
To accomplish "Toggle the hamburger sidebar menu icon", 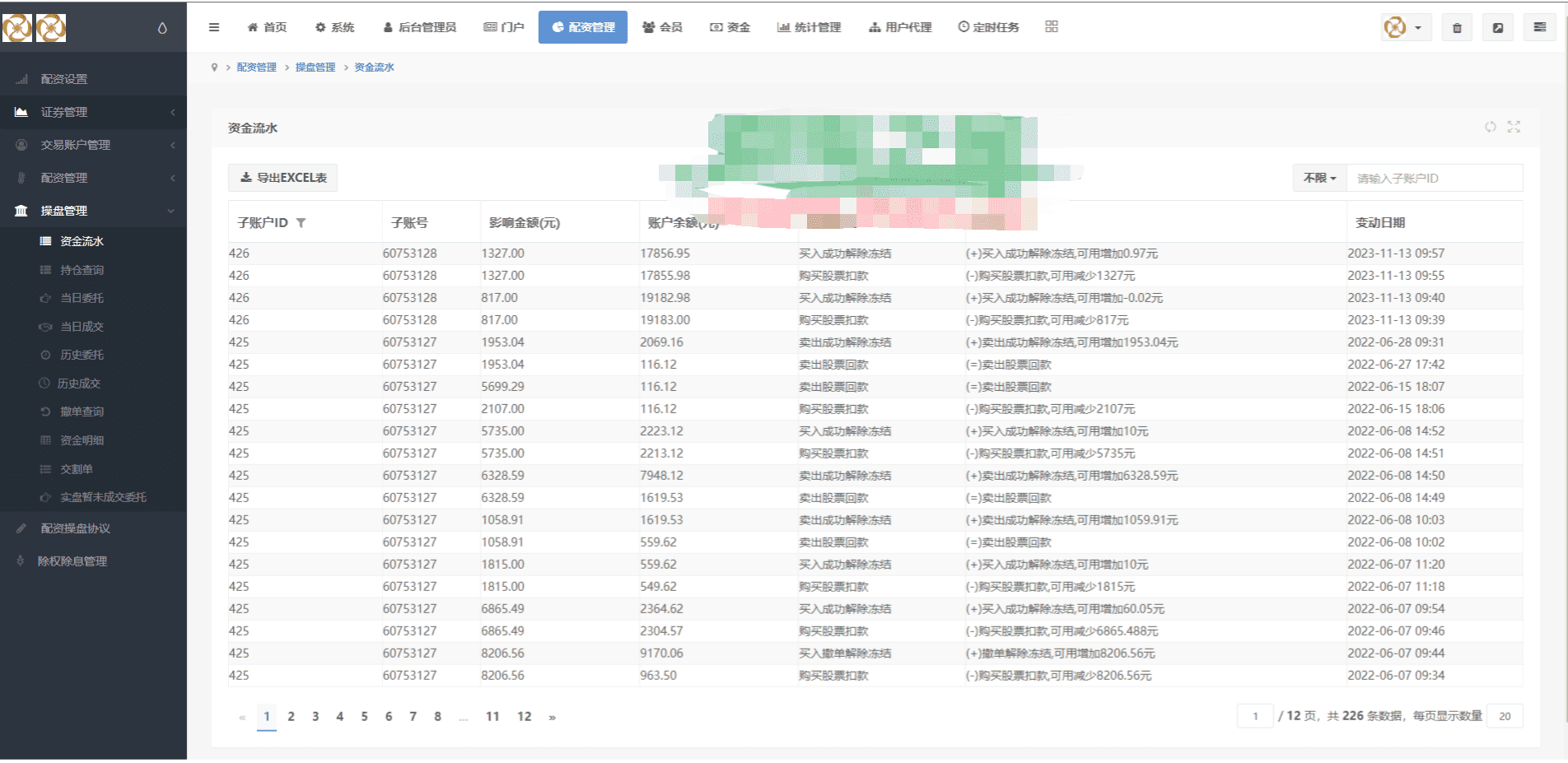I will coord(214,27).
